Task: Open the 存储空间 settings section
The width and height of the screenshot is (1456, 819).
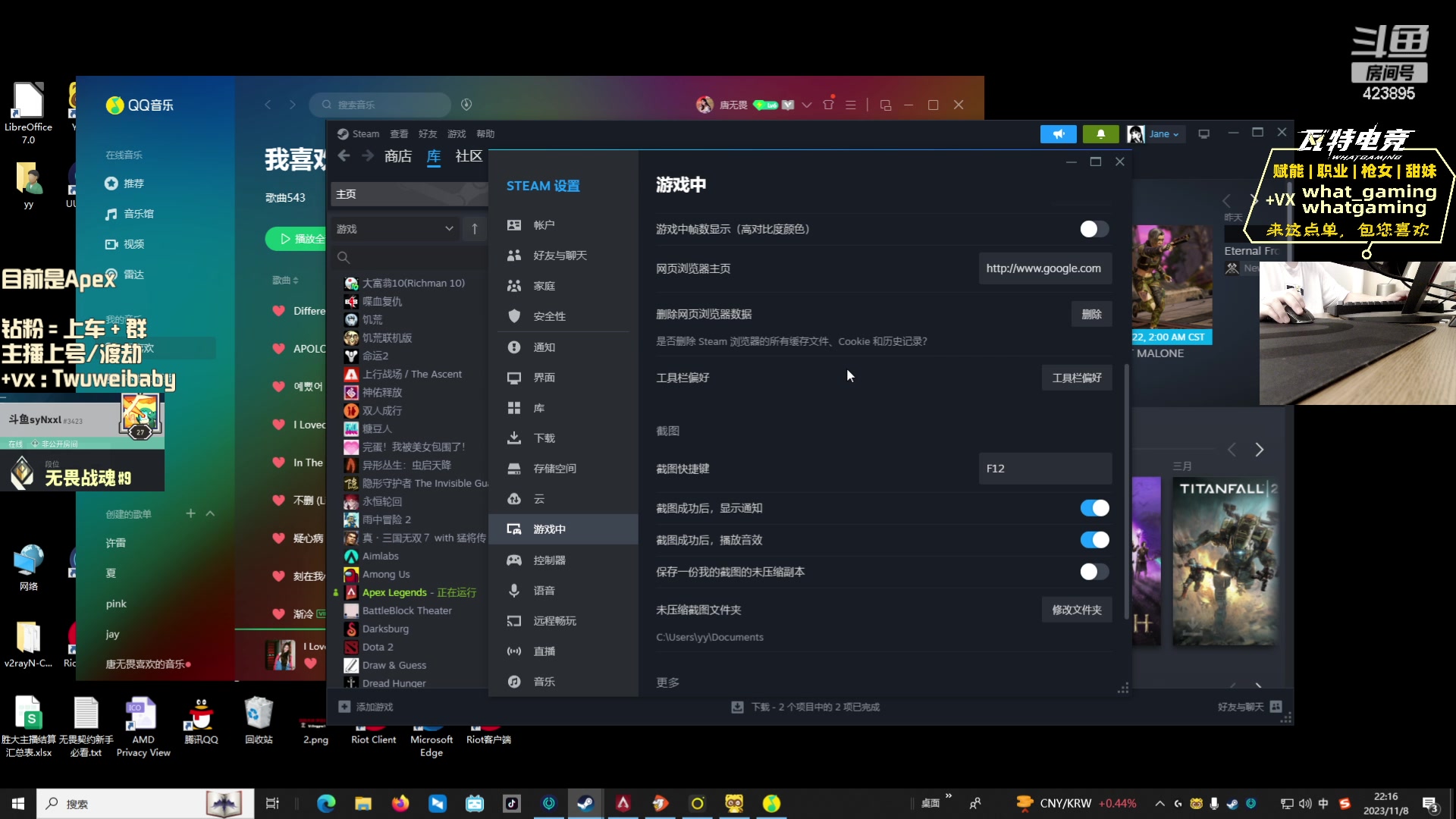Action: point(563,469)
